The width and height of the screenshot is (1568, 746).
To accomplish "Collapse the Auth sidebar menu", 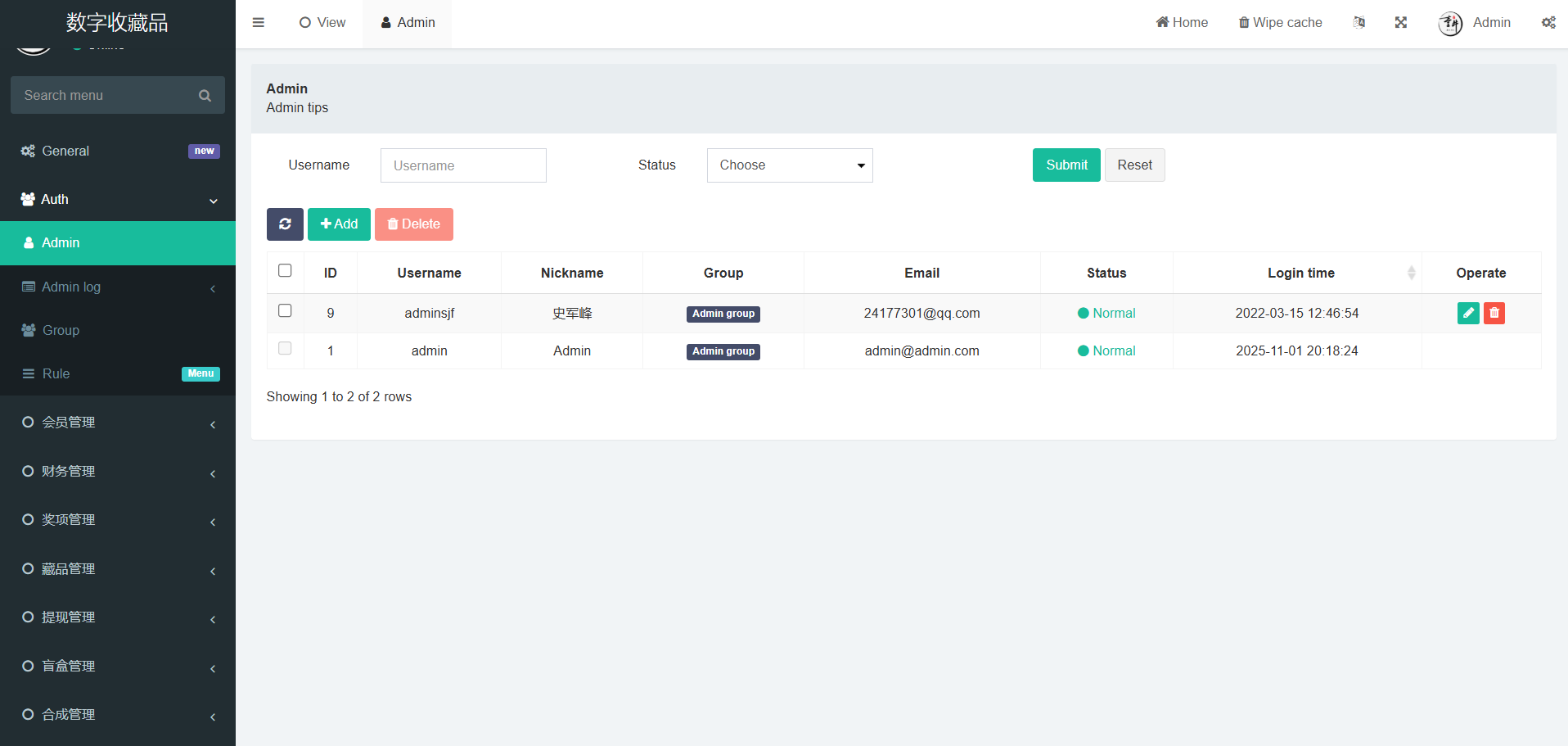I will point(118,200).
